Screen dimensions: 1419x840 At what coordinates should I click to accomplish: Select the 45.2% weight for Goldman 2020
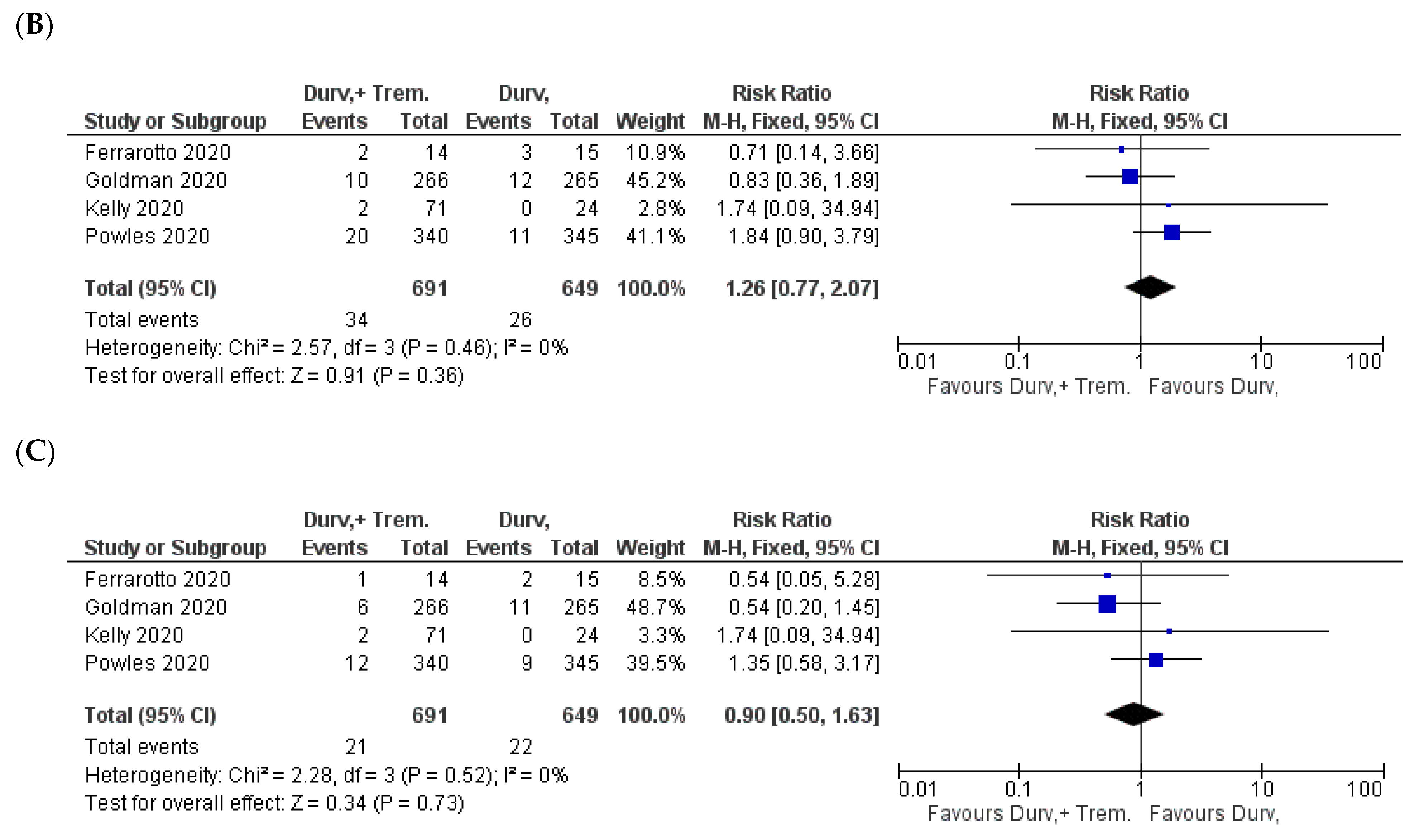click(655, 180)
